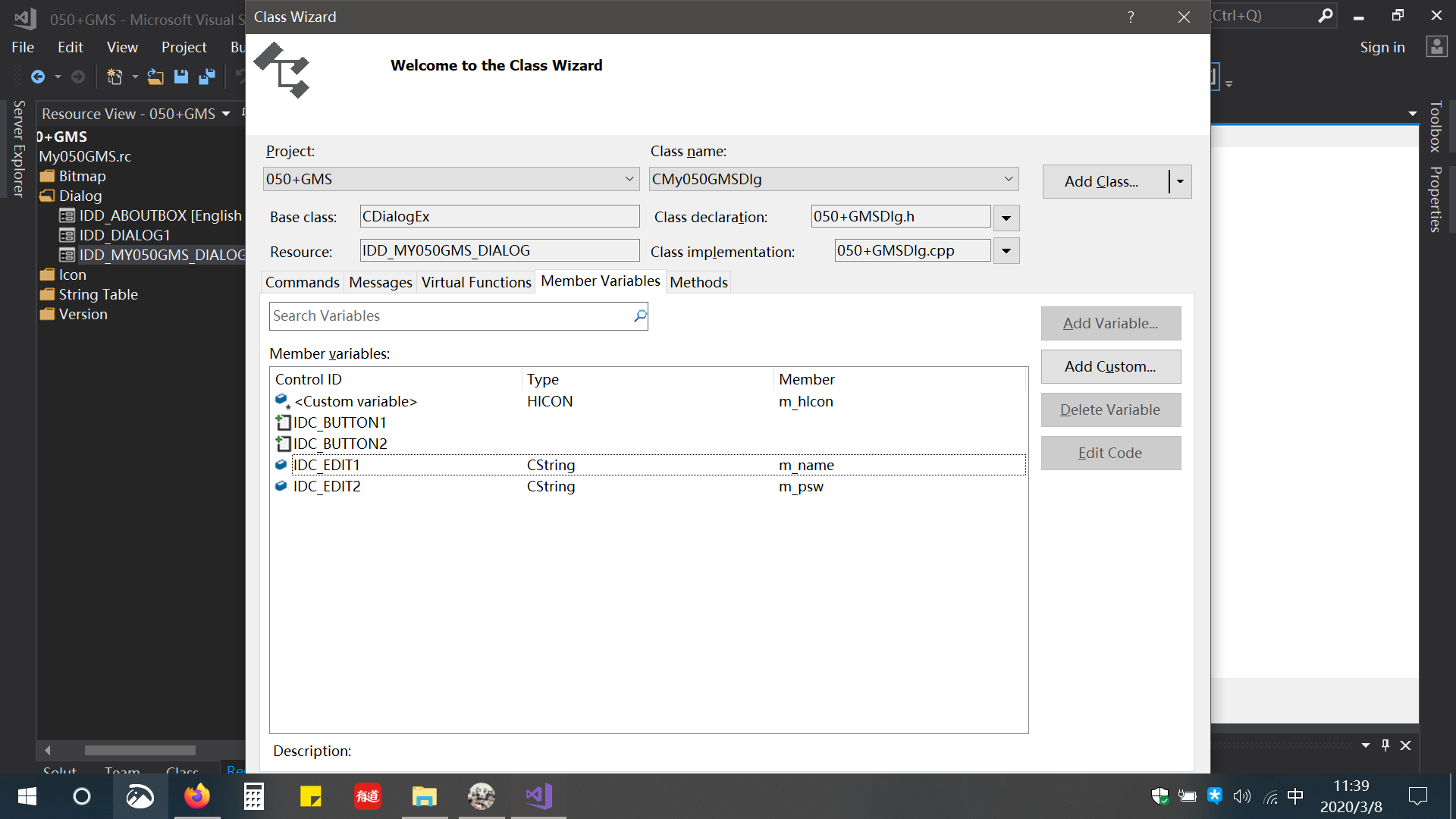Click the speaker icon in system tray
The height and width of the screenshot is (819, 1456).
tap(1241, 797)
